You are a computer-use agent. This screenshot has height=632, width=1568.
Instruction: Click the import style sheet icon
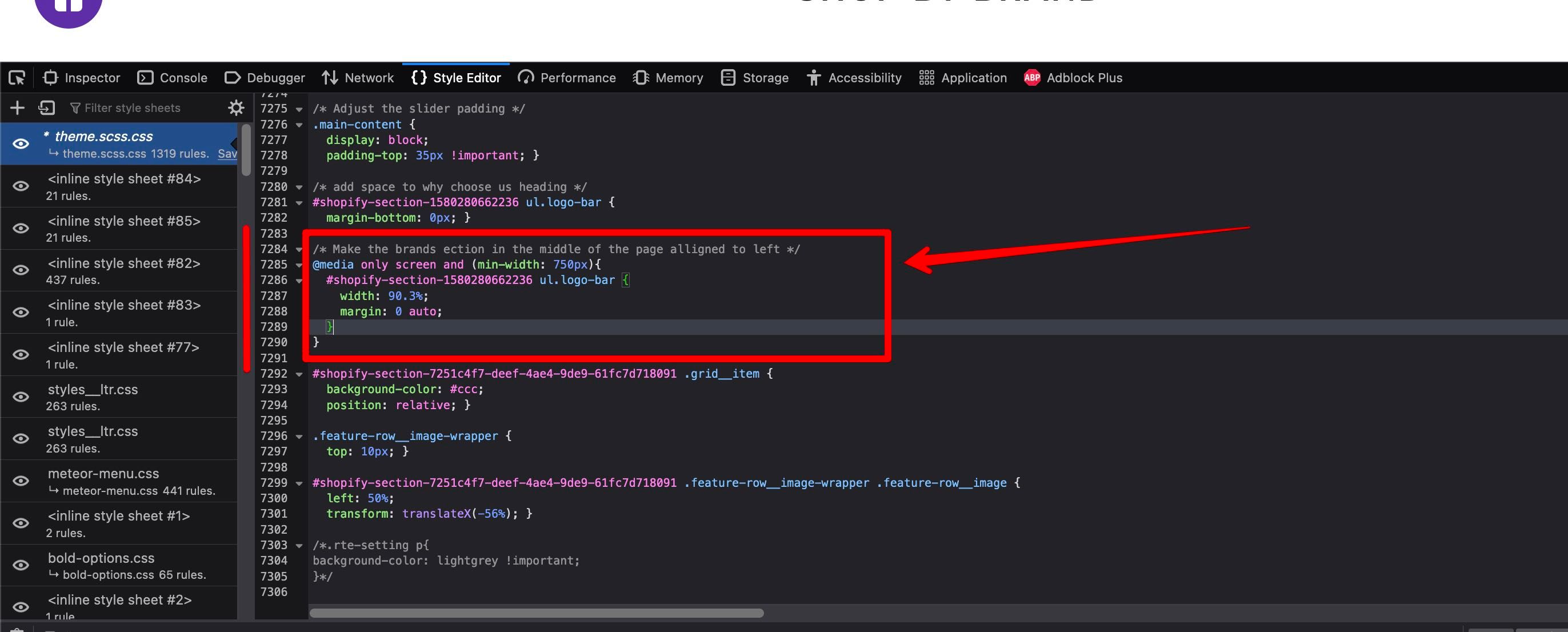(x=46, y=108)
